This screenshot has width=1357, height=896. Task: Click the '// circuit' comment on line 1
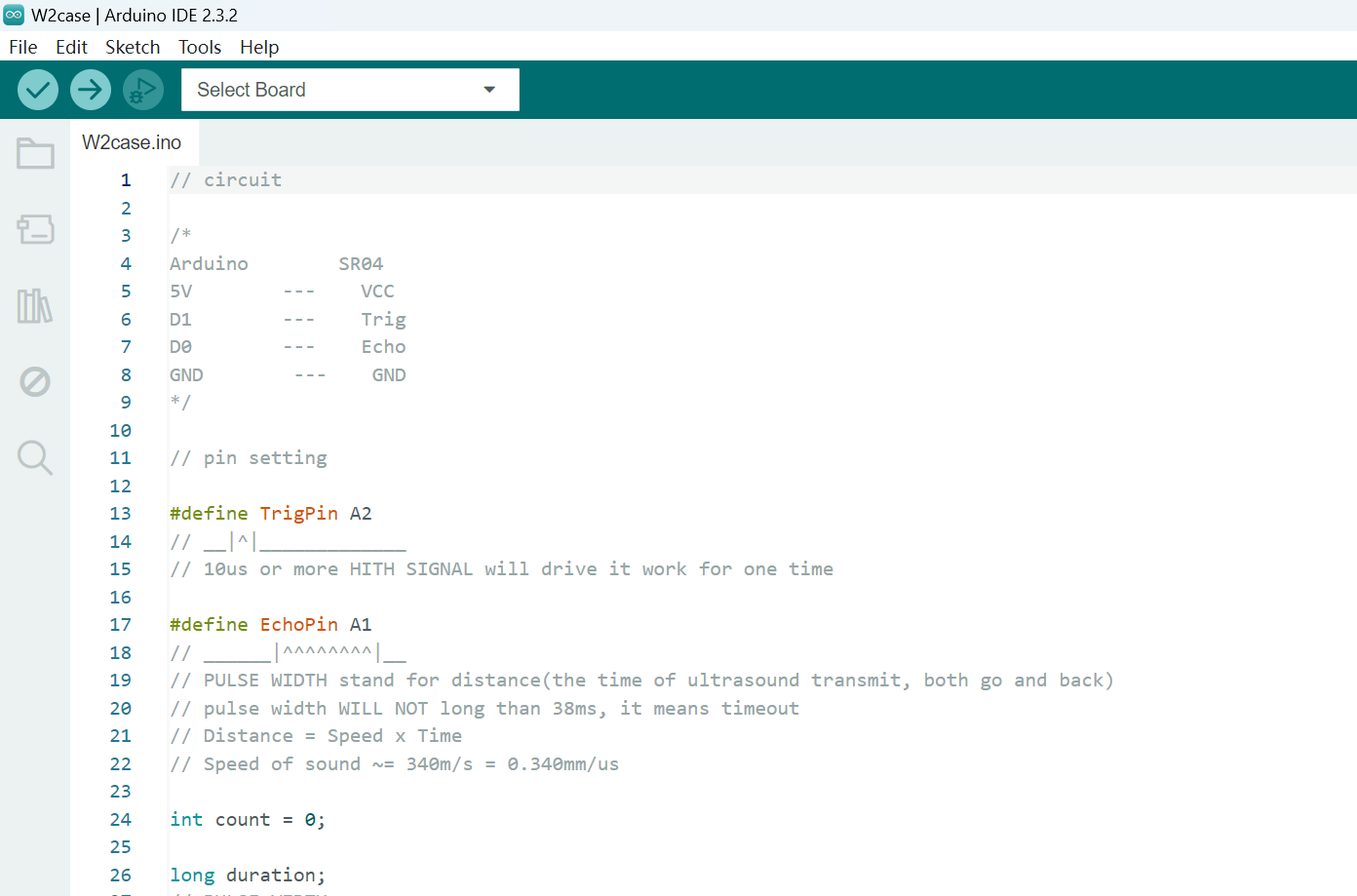pos(226,179)
